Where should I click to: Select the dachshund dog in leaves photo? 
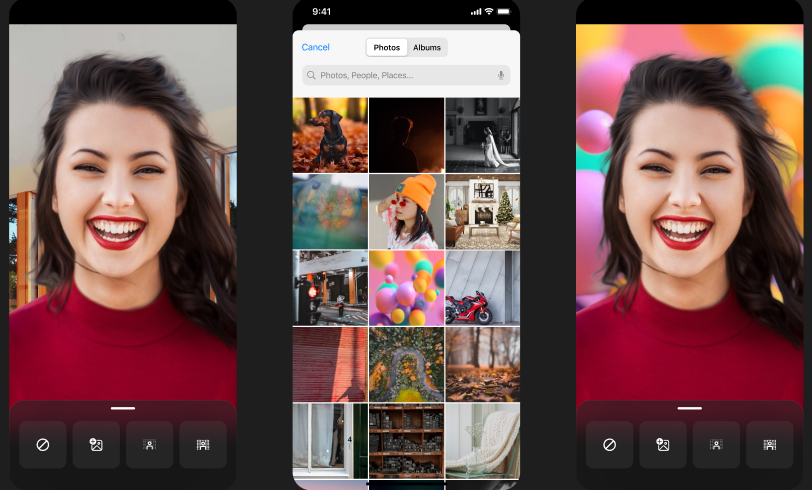[330, 135]
